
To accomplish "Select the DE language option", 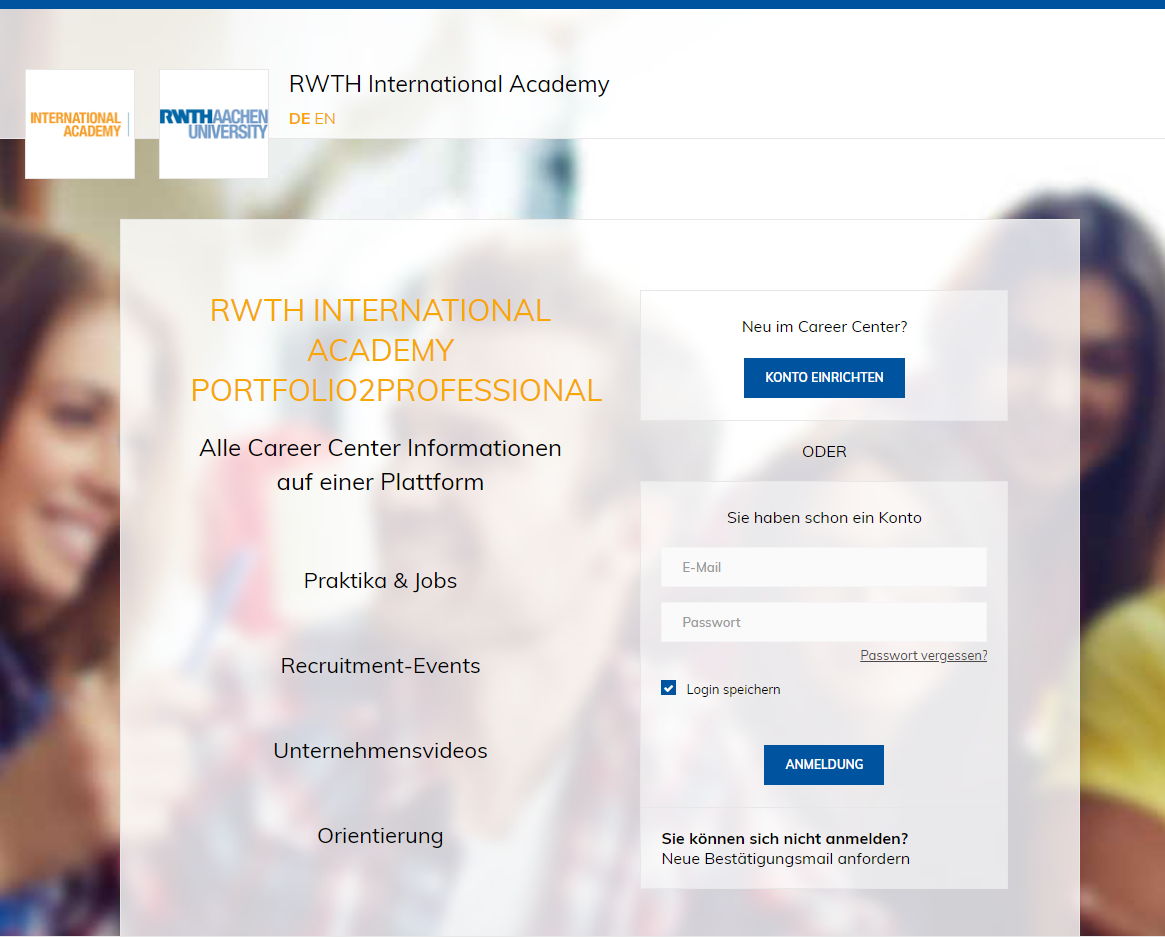I will (x=298, y=118).
